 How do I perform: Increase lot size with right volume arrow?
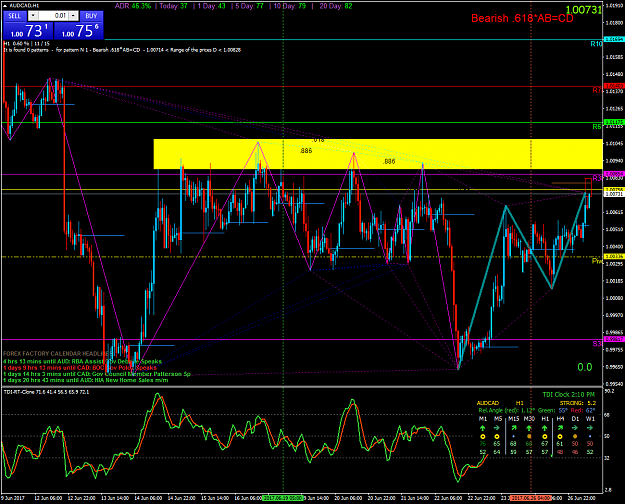(x=73, y=16)
